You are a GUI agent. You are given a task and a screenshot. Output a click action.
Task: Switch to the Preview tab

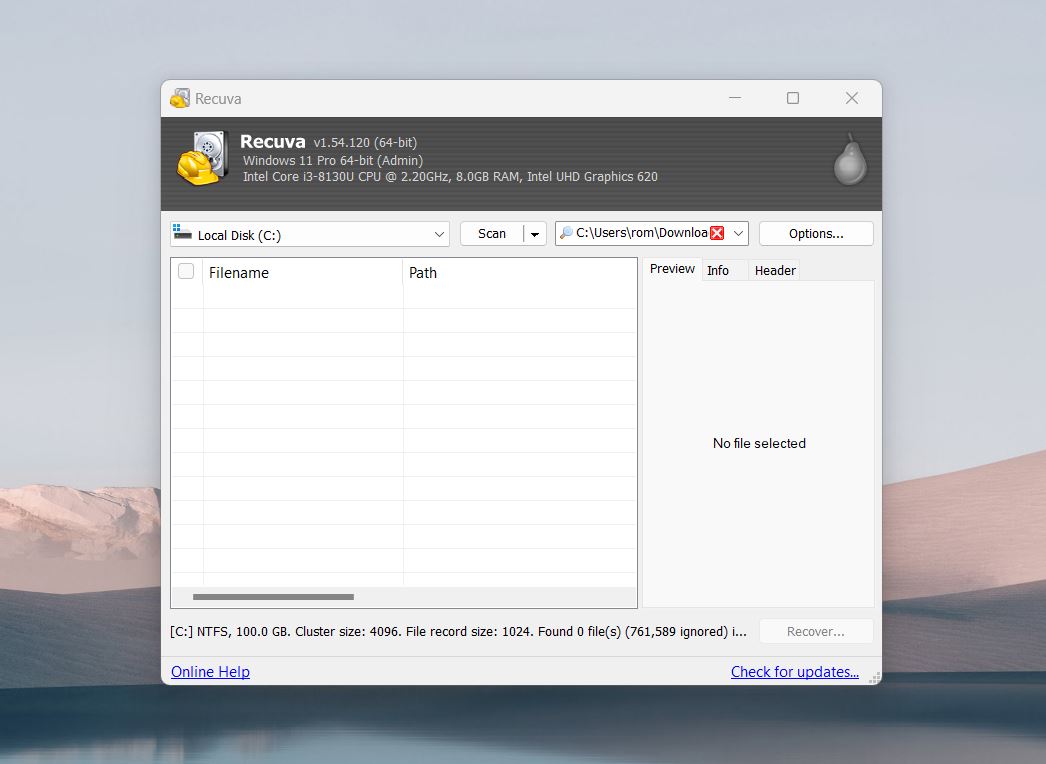pos(672,269)
